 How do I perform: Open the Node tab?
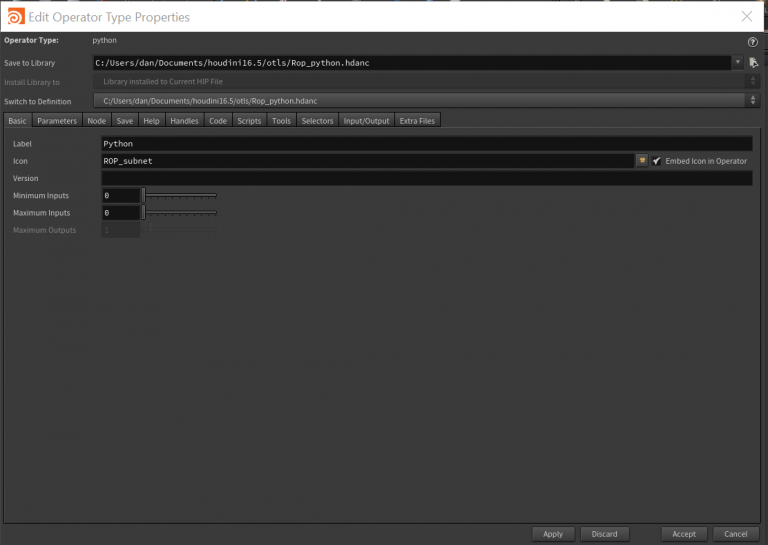pyautogui.click(x=96, y=121)
